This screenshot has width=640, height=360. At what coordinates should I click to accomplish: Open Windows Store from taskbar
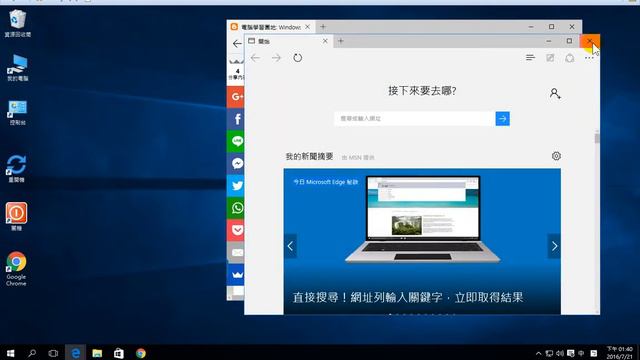(119, 353)
